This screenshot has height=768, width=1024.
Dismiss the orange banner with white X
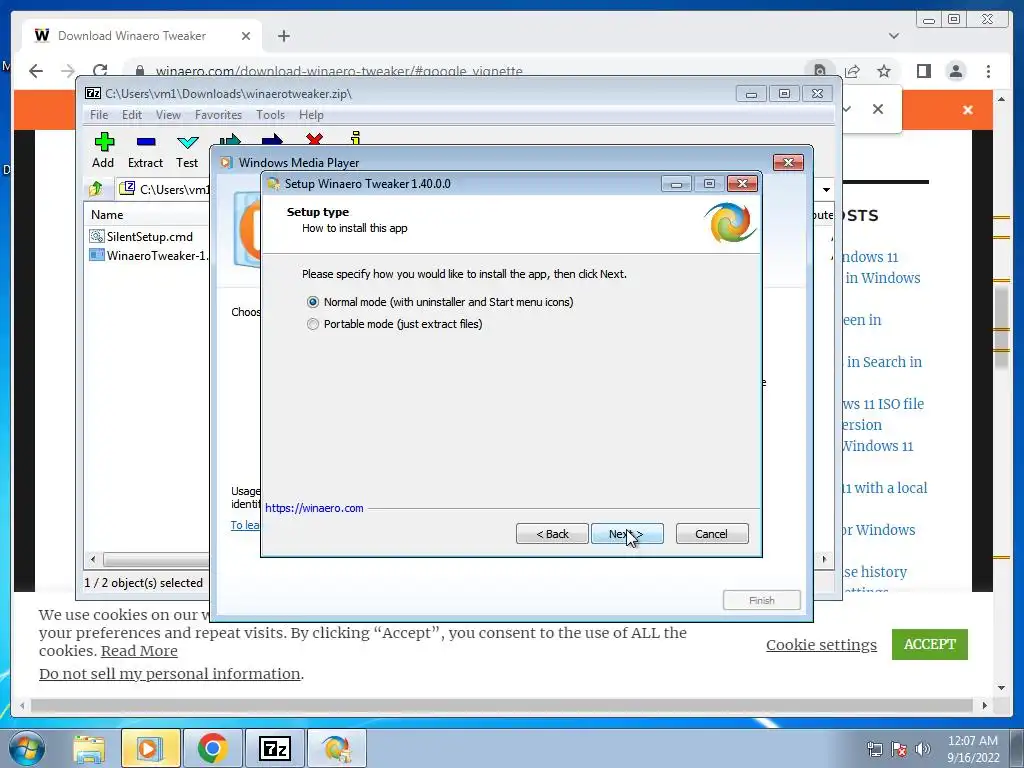968,110
